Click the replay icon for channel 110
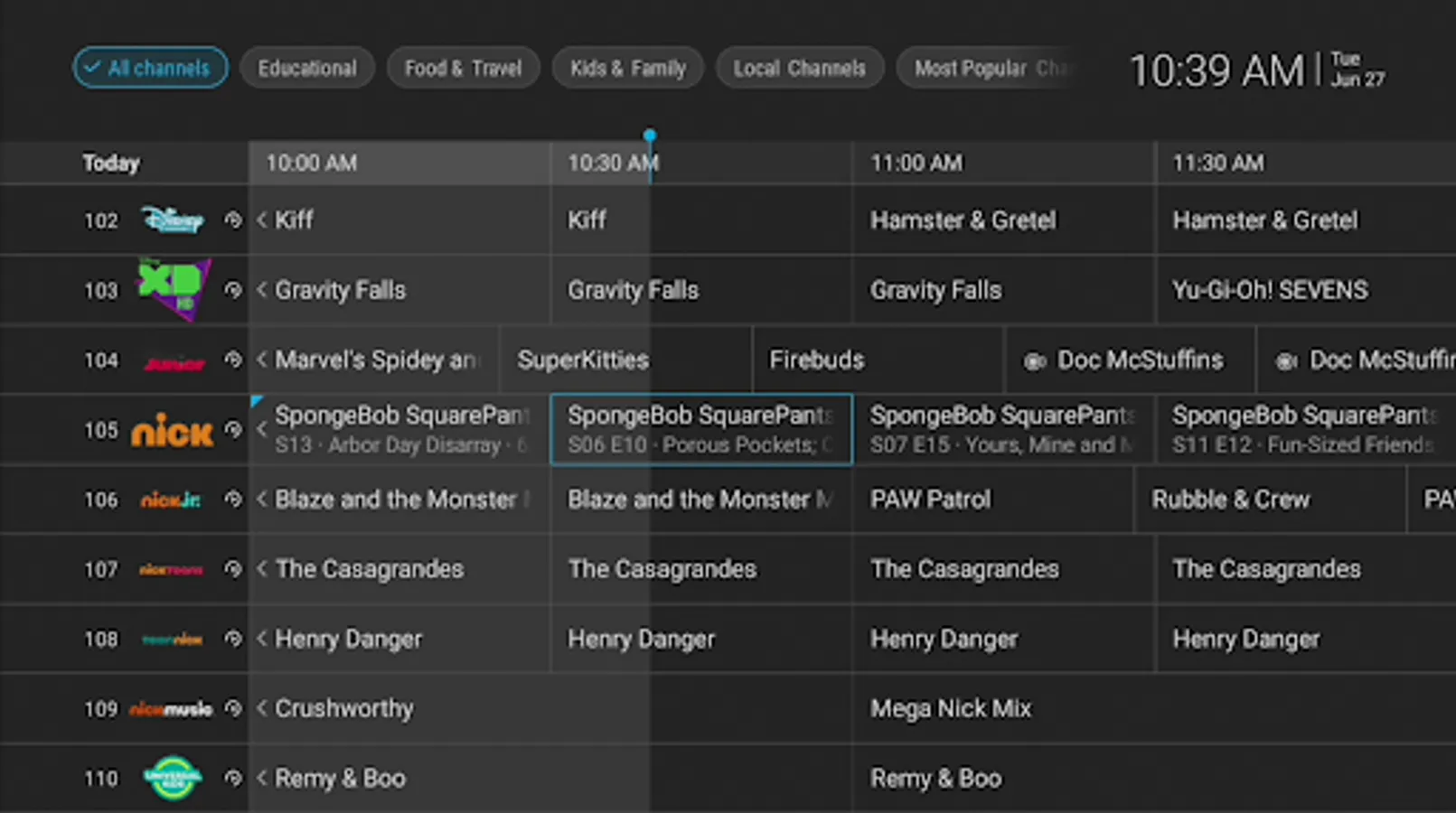 click(x=233, y=778)
